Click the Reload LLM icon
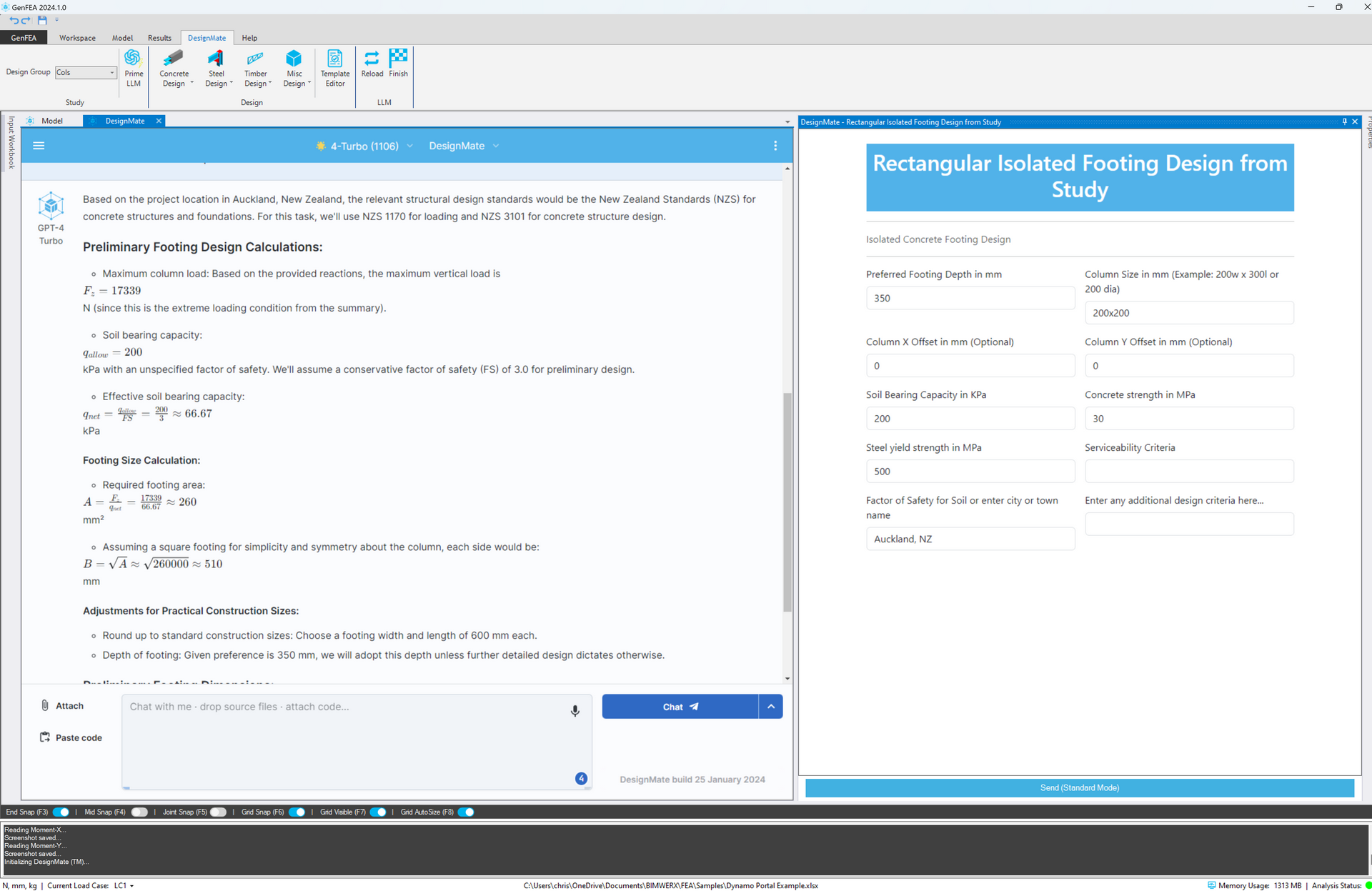The height and width of the screenshot is (891, 1372). (x=372, y=59)
